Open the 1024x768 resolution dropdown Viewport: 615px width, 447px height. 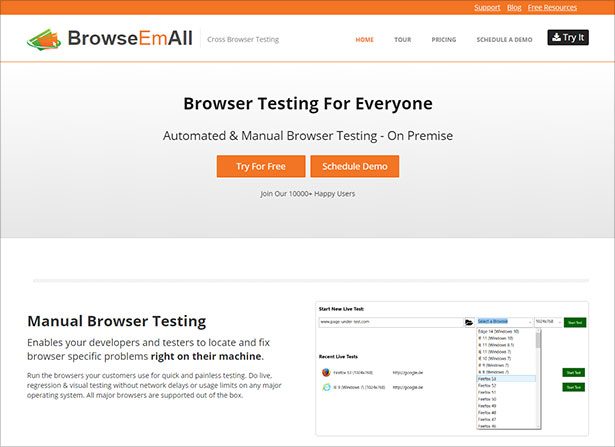(548, 322)
